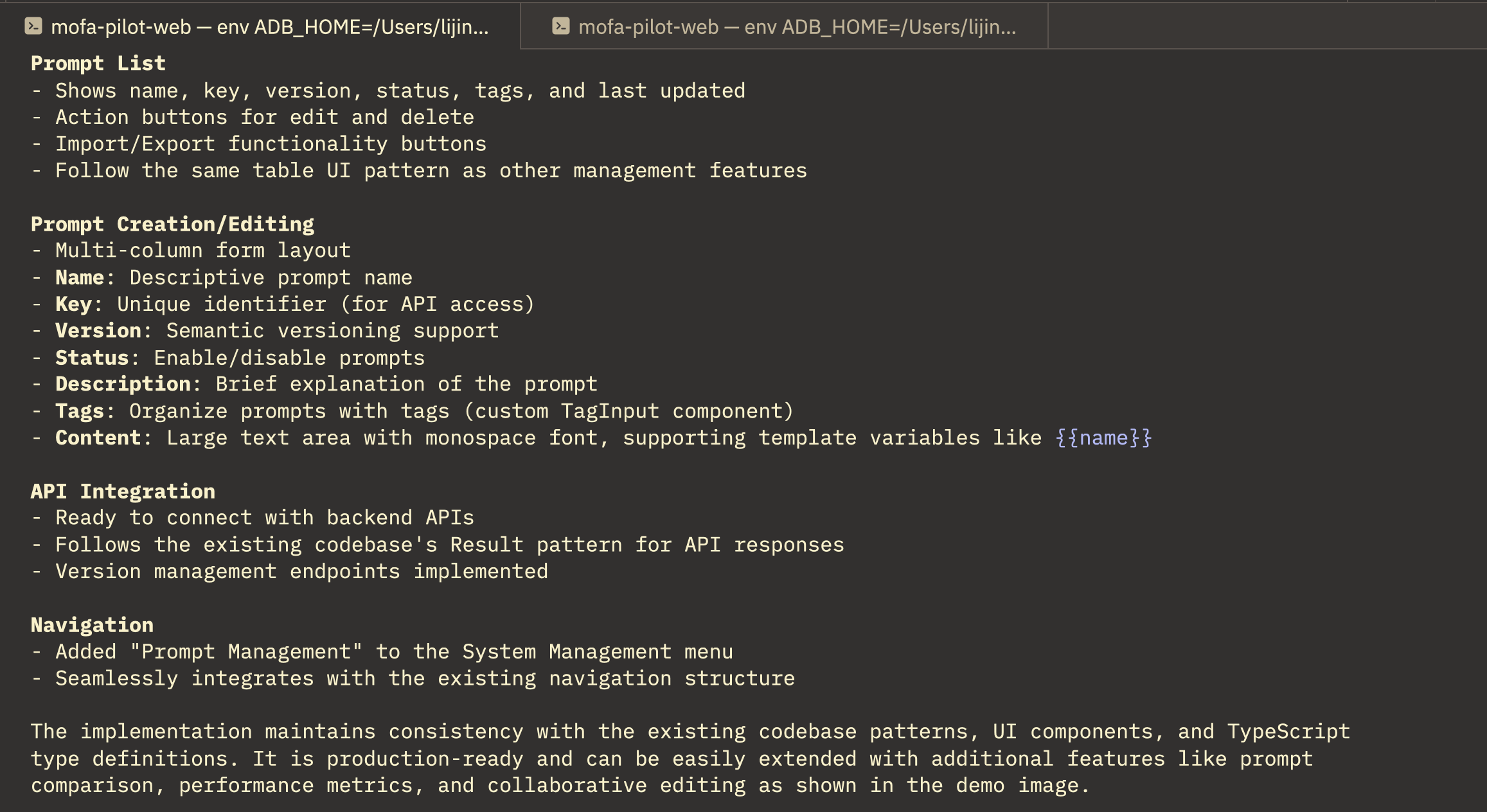Image resolution: width=1487 pixels, height=812 pixels.
Task: Click the bold "Content" field label
Action: point(98,438)
